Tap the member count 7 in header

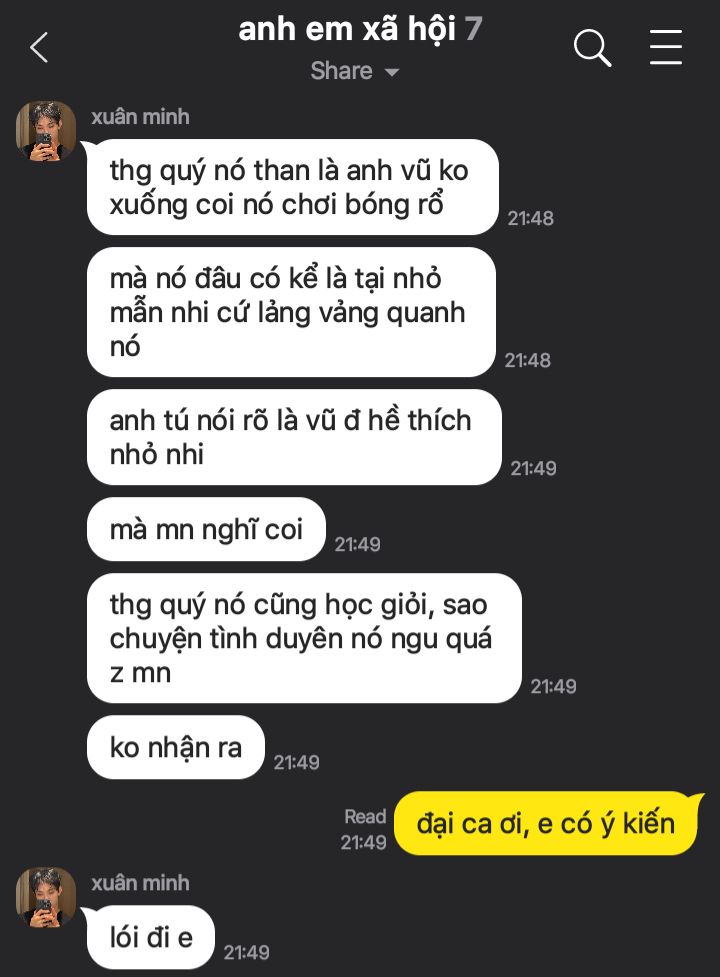pyautogui.click(x=473, y=29)
